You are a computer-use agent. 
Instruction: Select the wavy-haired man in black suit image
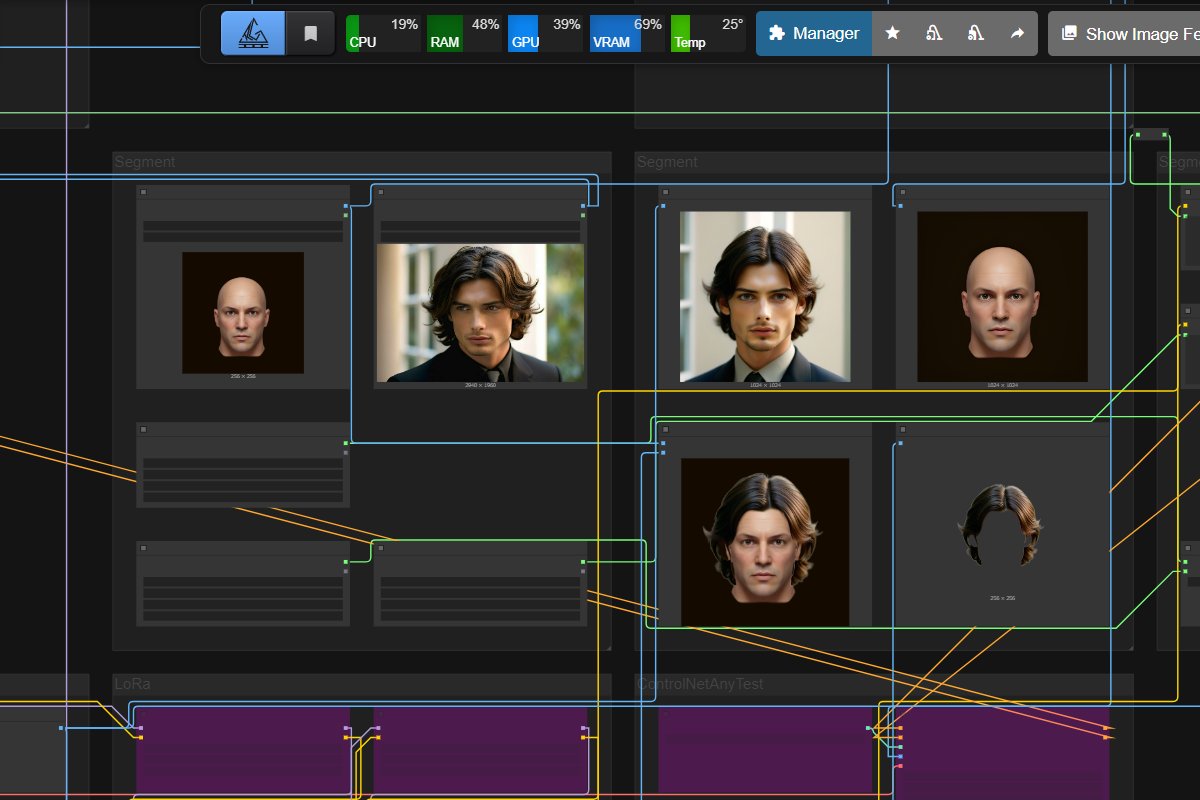[x=480, y=313]
